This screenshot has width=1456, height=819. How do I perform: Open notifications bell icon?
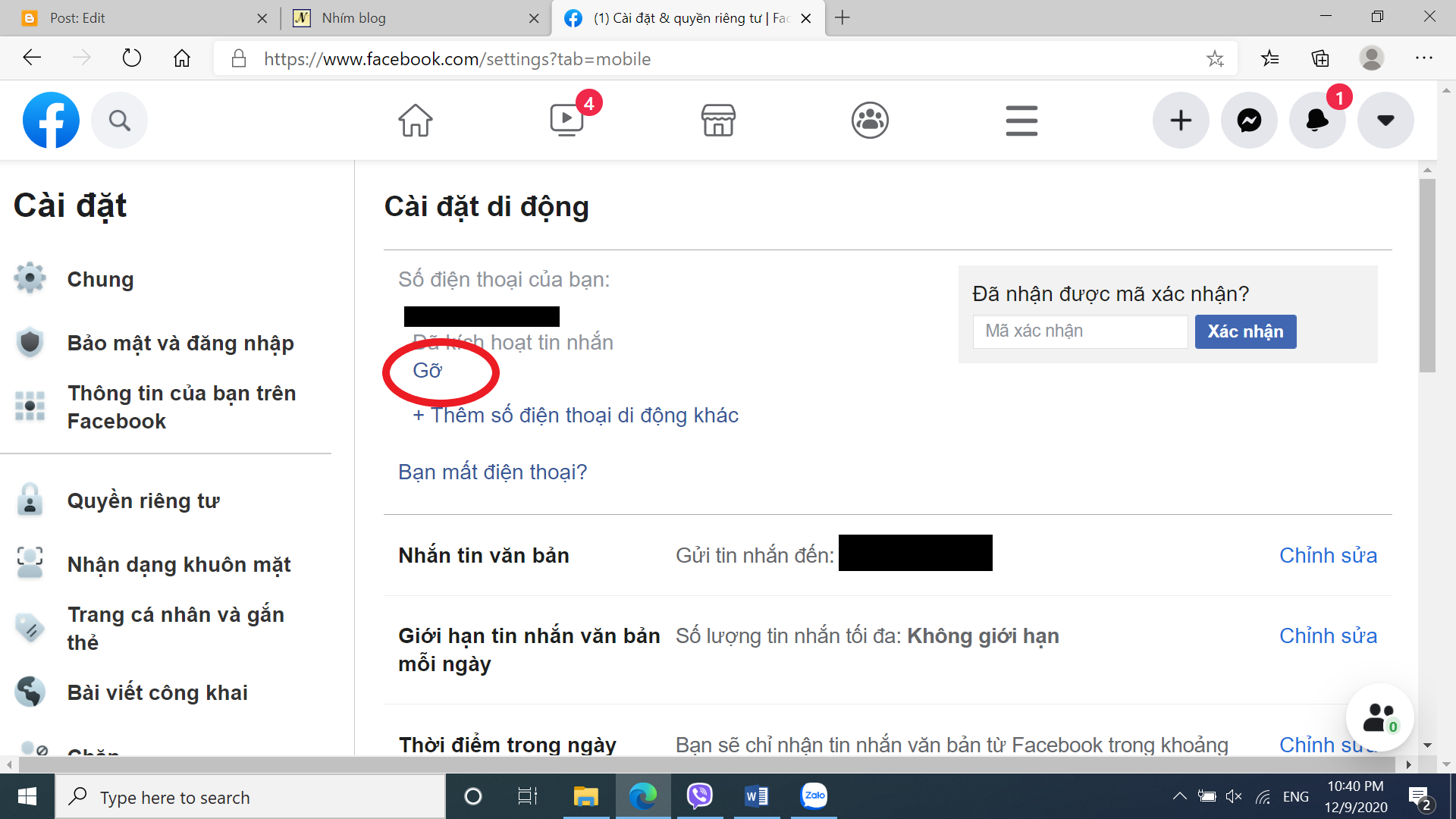(1317, 120)
